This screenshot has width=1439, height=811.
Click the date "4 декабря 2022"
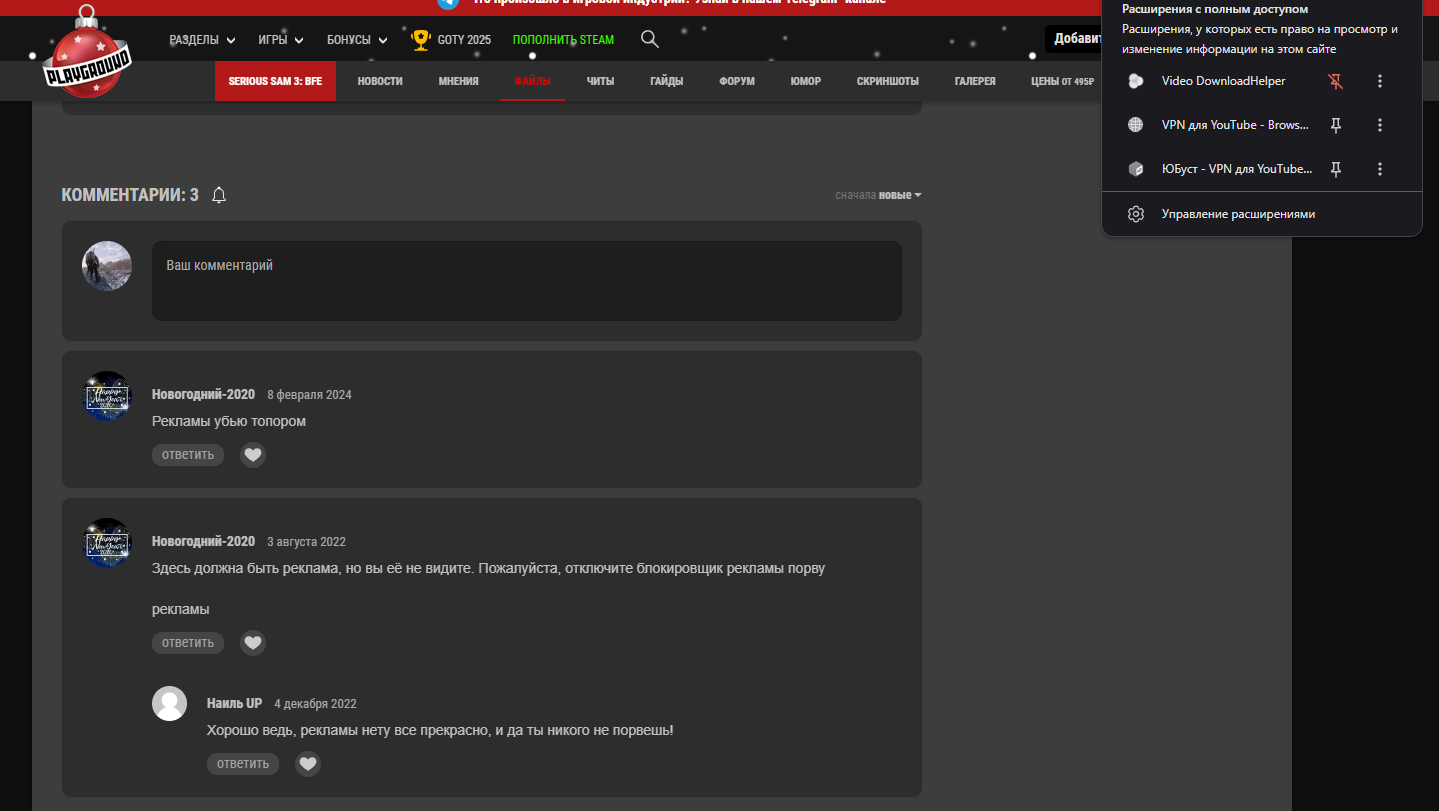tap(315, 704)
